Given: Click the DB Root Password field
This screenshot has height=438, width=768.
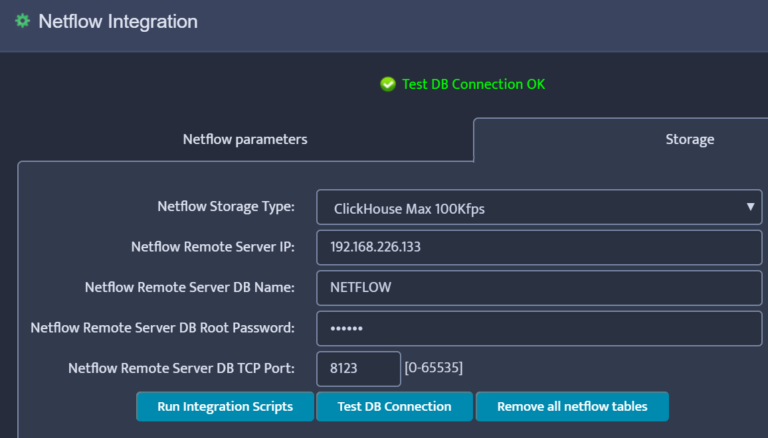Looking at the screenshot, I should (x=539, y=328).
